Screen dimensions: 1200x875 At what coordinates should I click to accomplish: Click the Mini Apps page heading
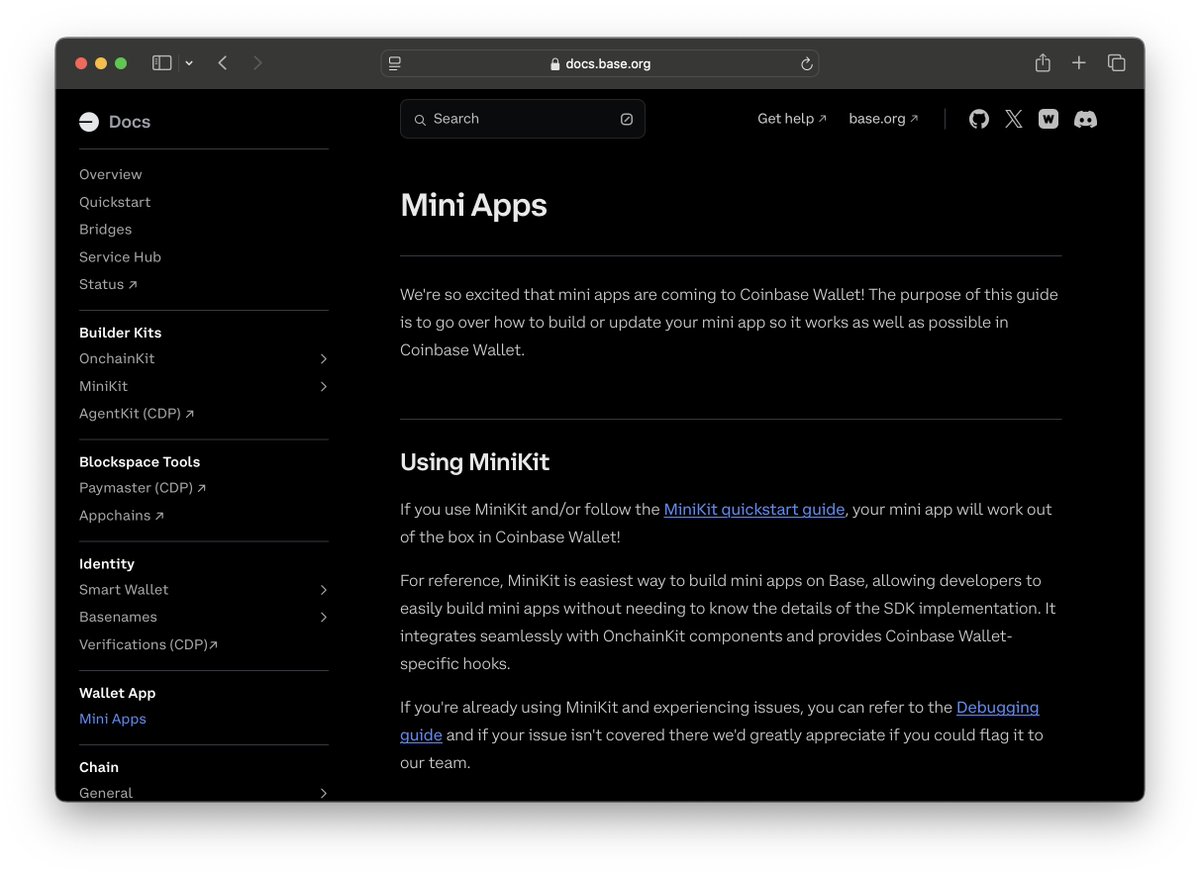pos(474,206)
